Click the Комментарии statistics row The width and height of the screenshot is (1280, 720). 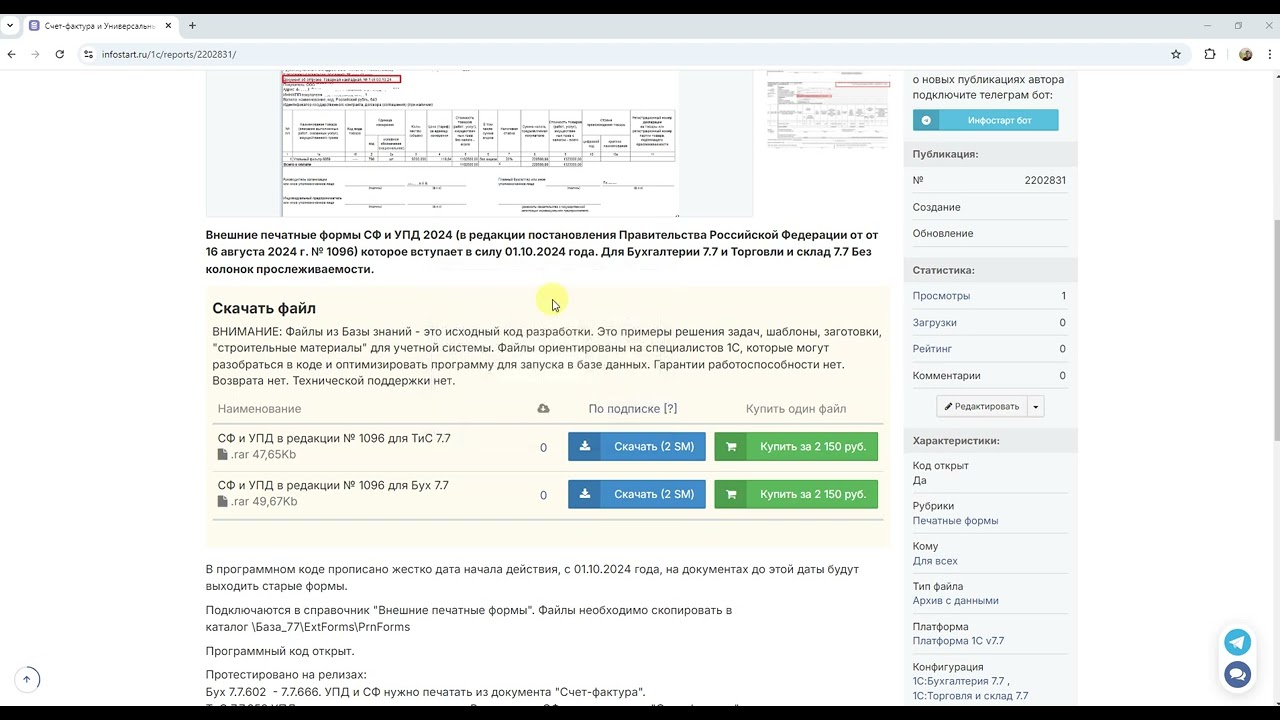click(x=989, y=376)
